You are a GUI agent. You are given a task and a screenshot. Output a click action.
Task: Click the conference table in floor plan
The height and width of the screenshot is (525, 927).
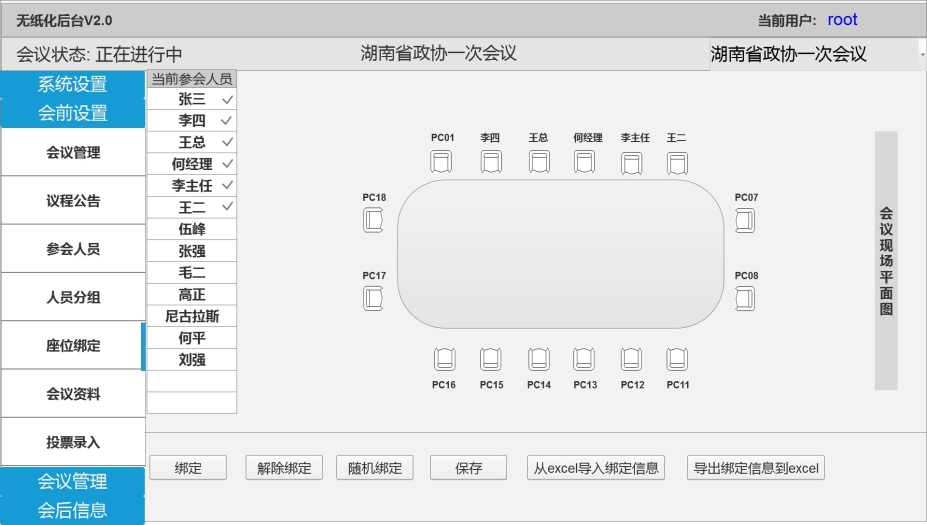tap(560, 254)
